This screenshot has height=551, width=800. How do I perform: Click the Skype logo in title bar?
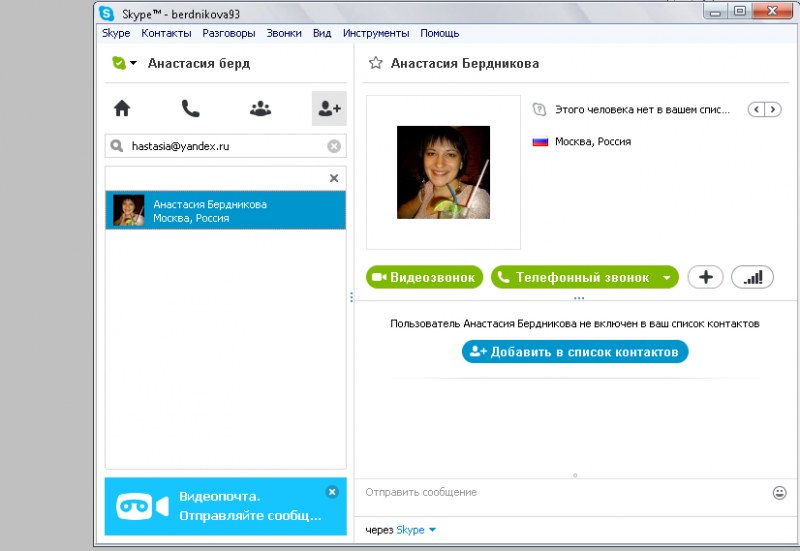107,14
